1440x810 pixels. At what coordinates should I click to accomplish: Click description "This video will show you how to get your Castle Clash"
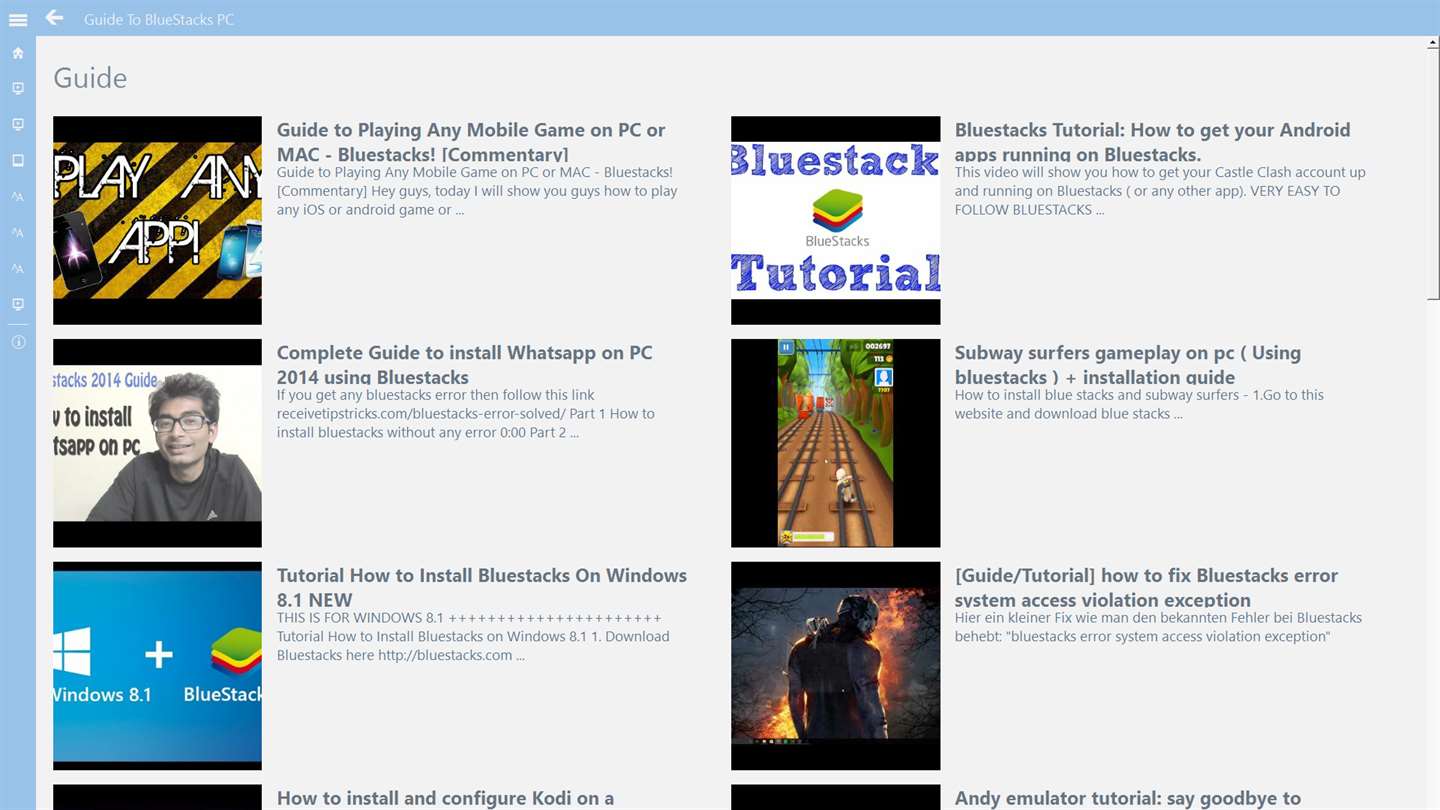(1160, 191)
